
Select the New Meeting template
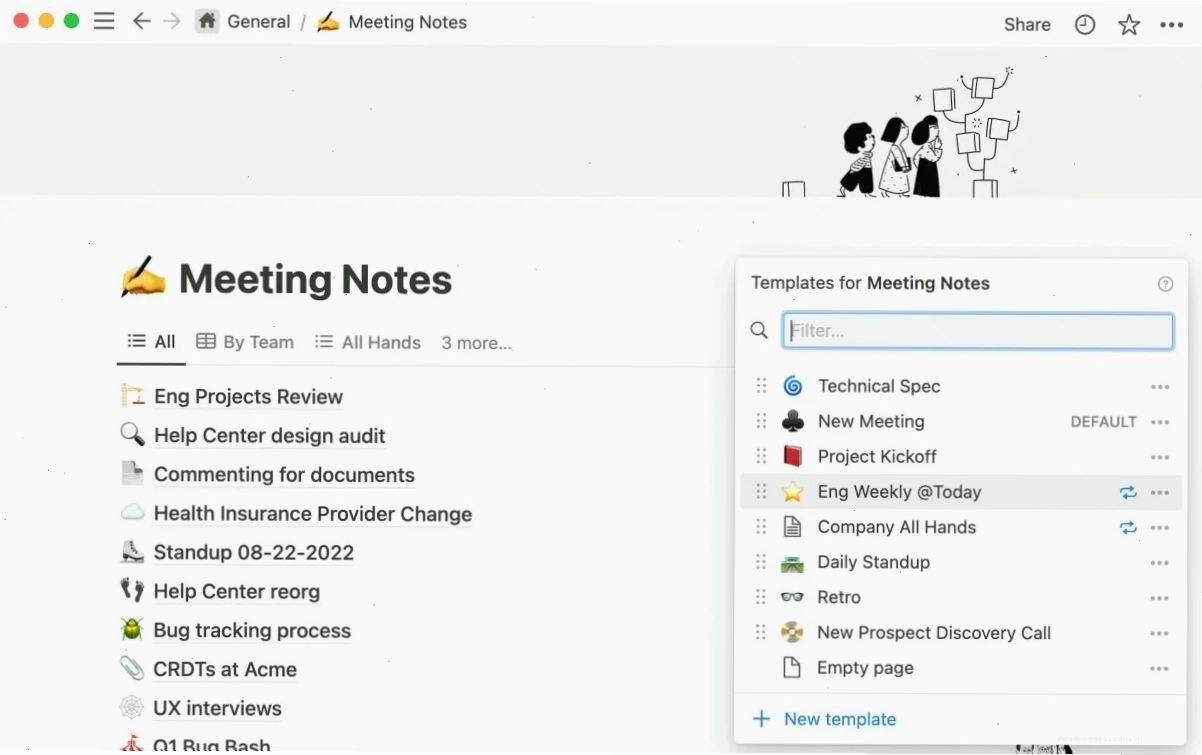871,421
